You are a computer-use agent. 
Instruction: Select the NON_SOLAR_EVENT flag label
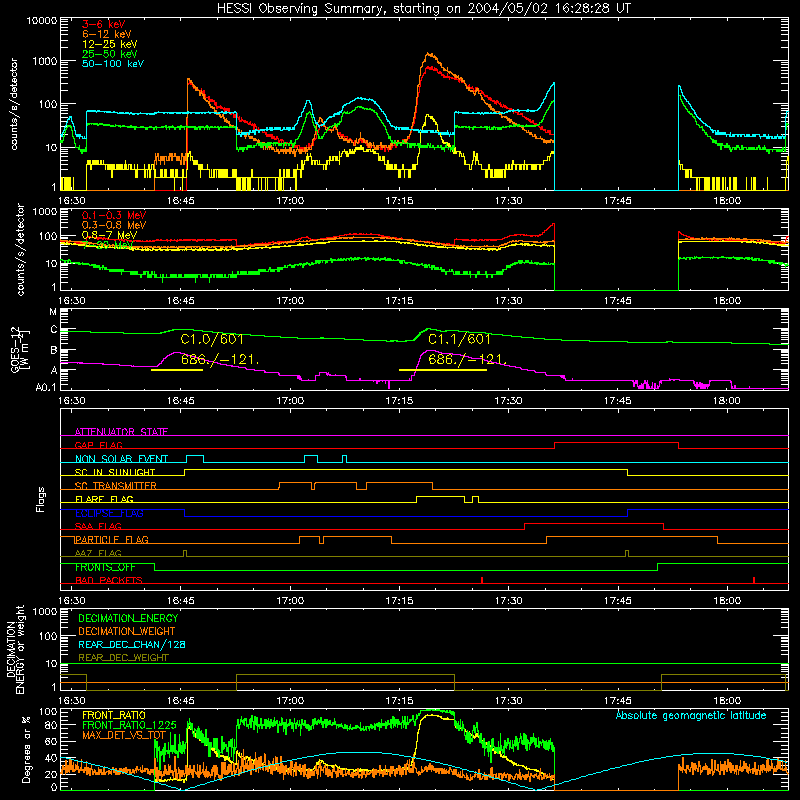click(x=121, y=459)
